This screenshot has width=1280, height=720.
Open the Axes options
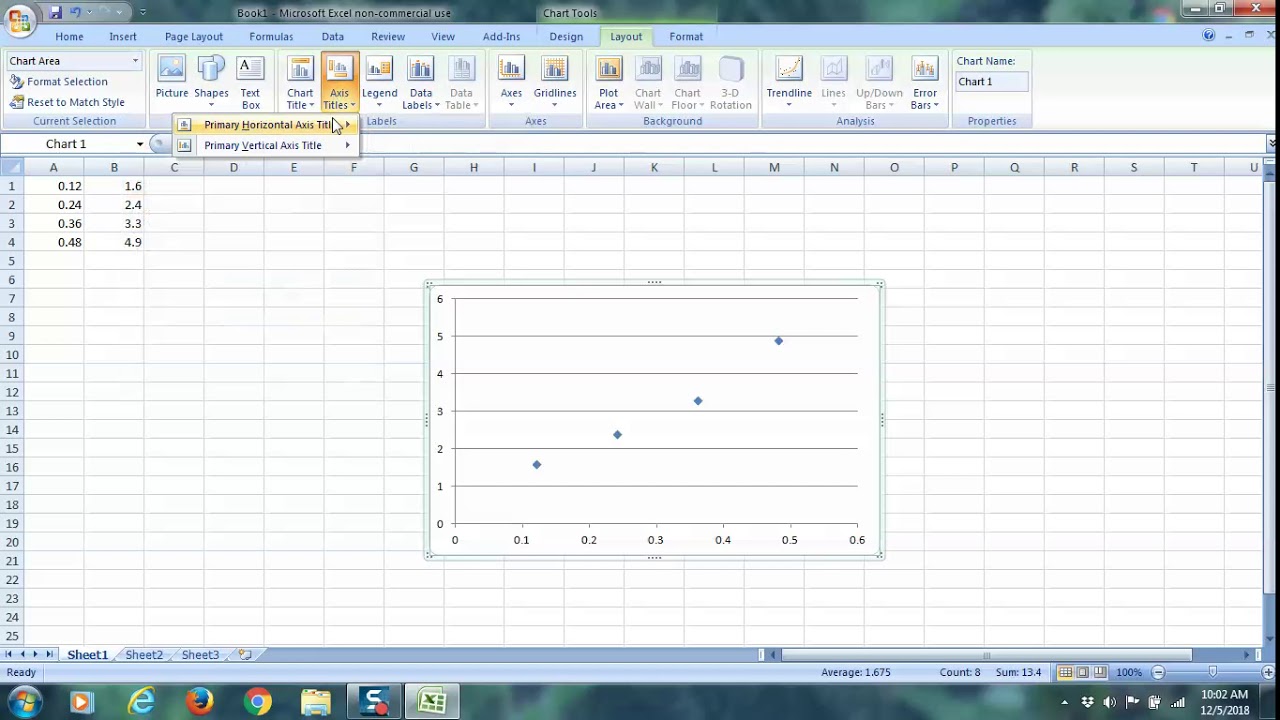pos(511,83)
